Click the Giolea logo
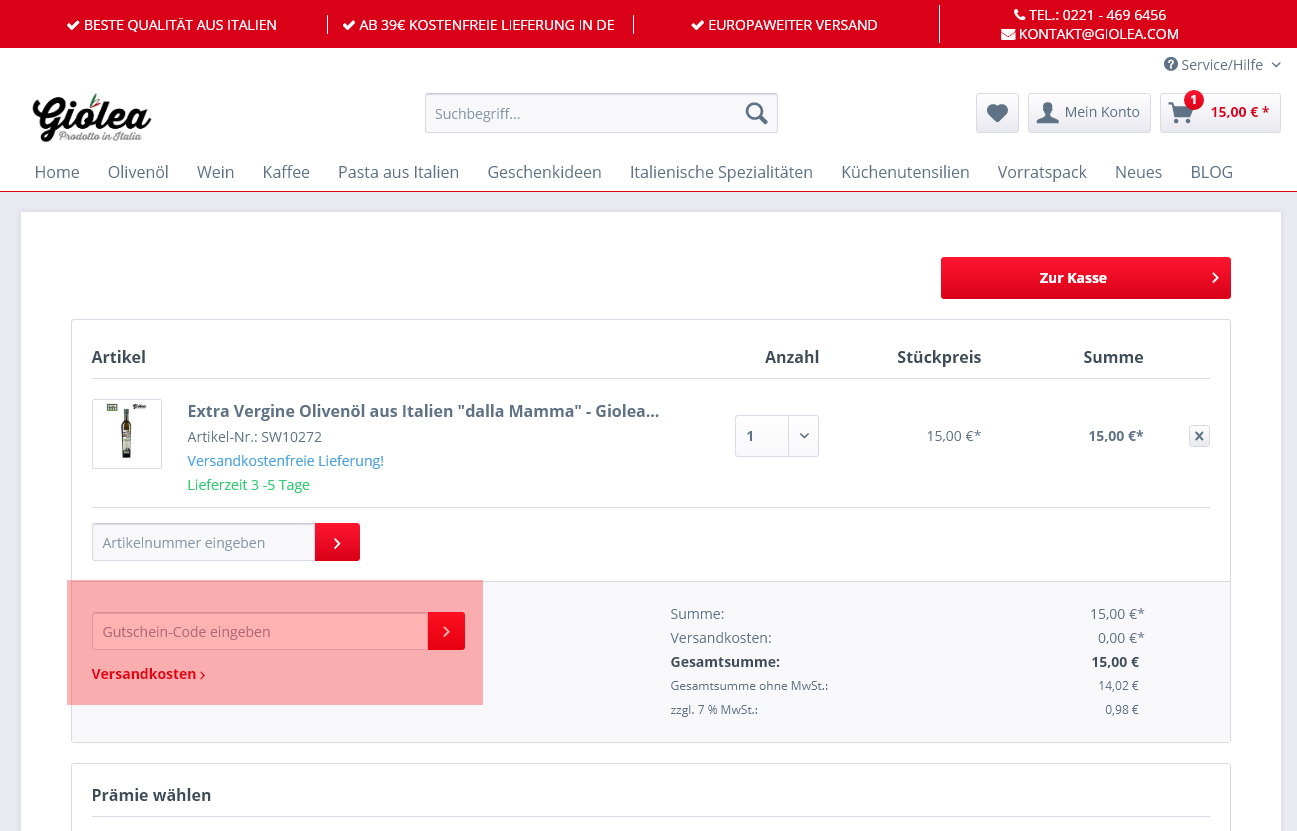Image resolution: width=1297 pixels, height=831 pixels. (x=91, y=117)
